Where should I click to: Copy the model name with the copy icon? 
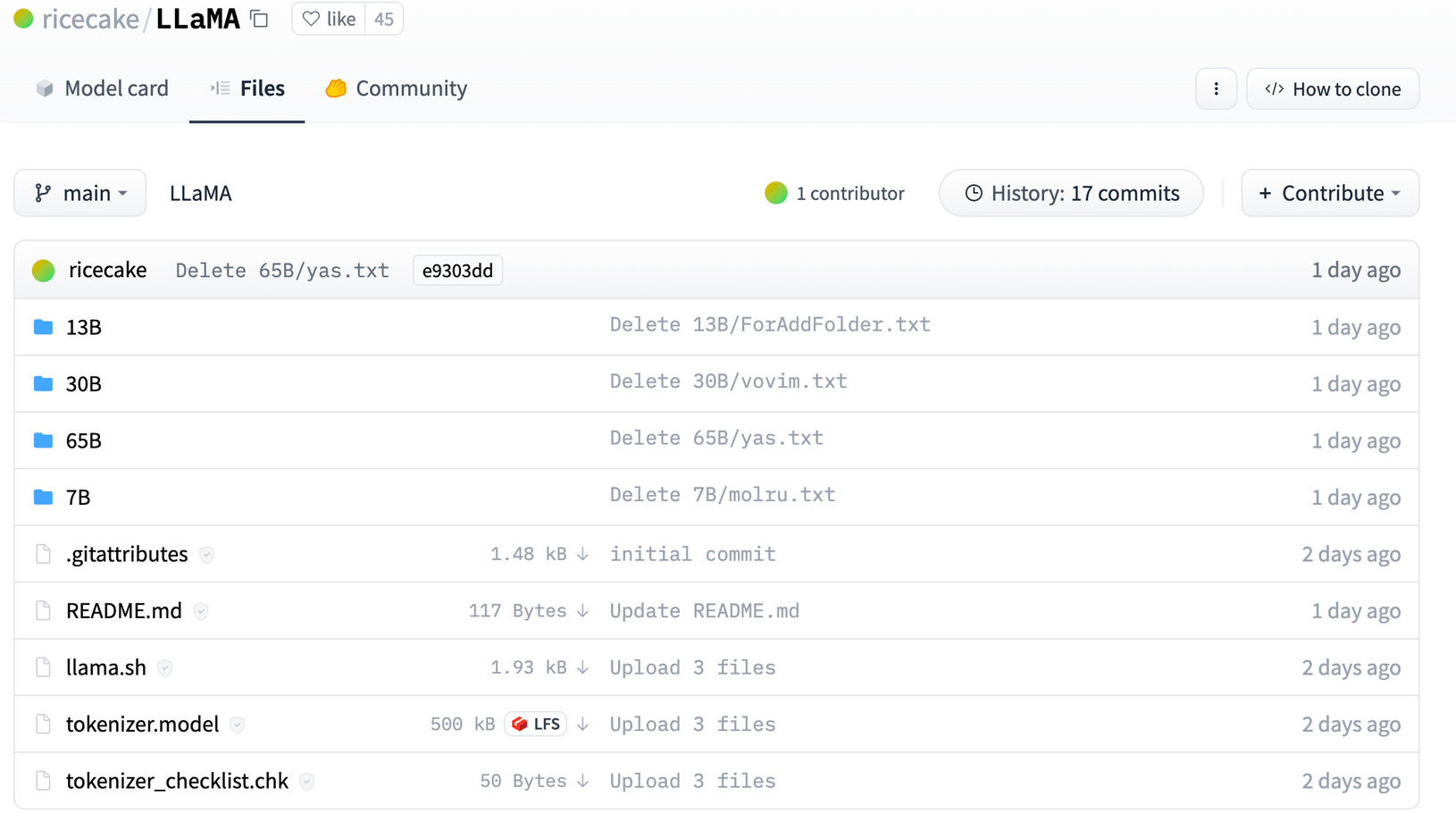pos(259,19)
